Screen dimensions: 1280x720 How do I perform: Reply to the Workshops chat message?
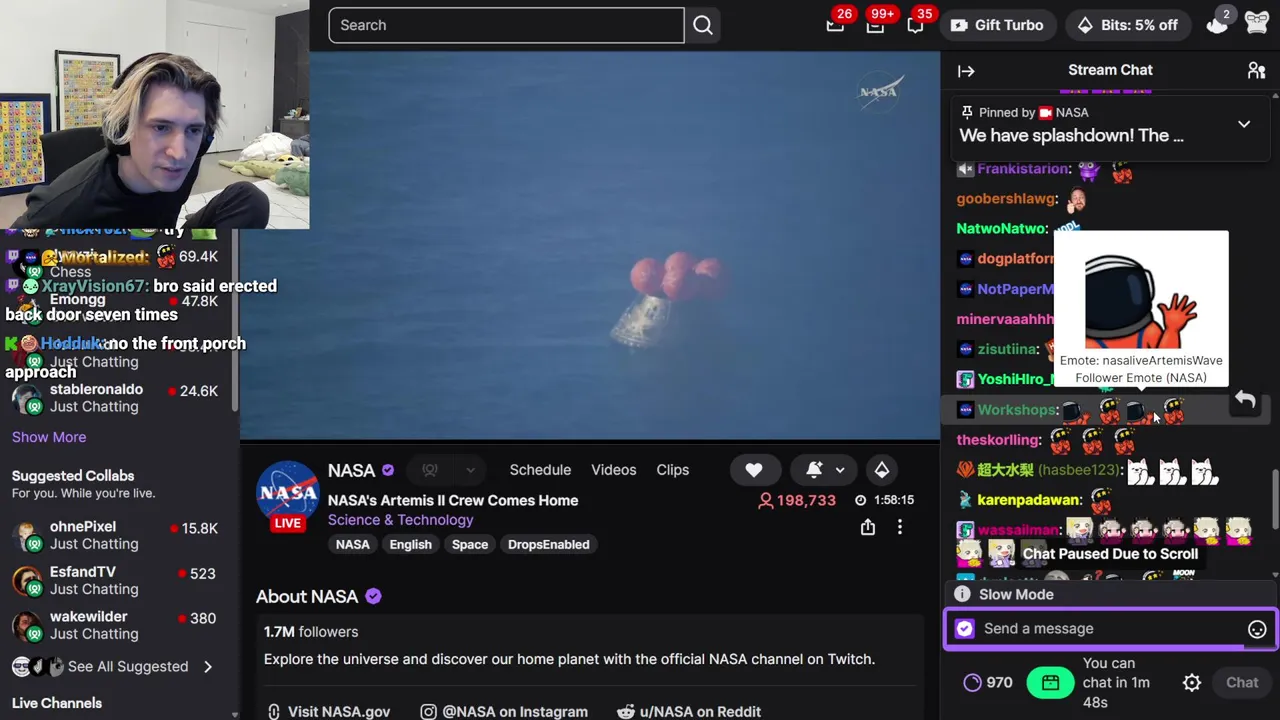coord(1245,400)
